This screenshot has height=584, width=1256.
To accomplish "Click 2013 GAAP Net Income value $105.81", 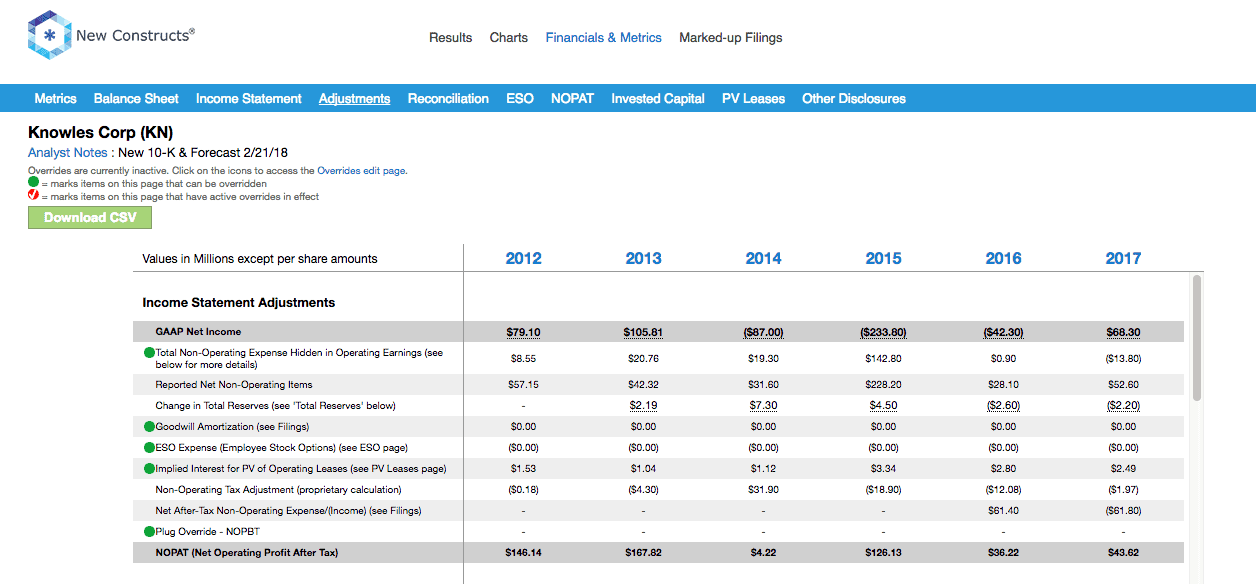I will 643,332.
